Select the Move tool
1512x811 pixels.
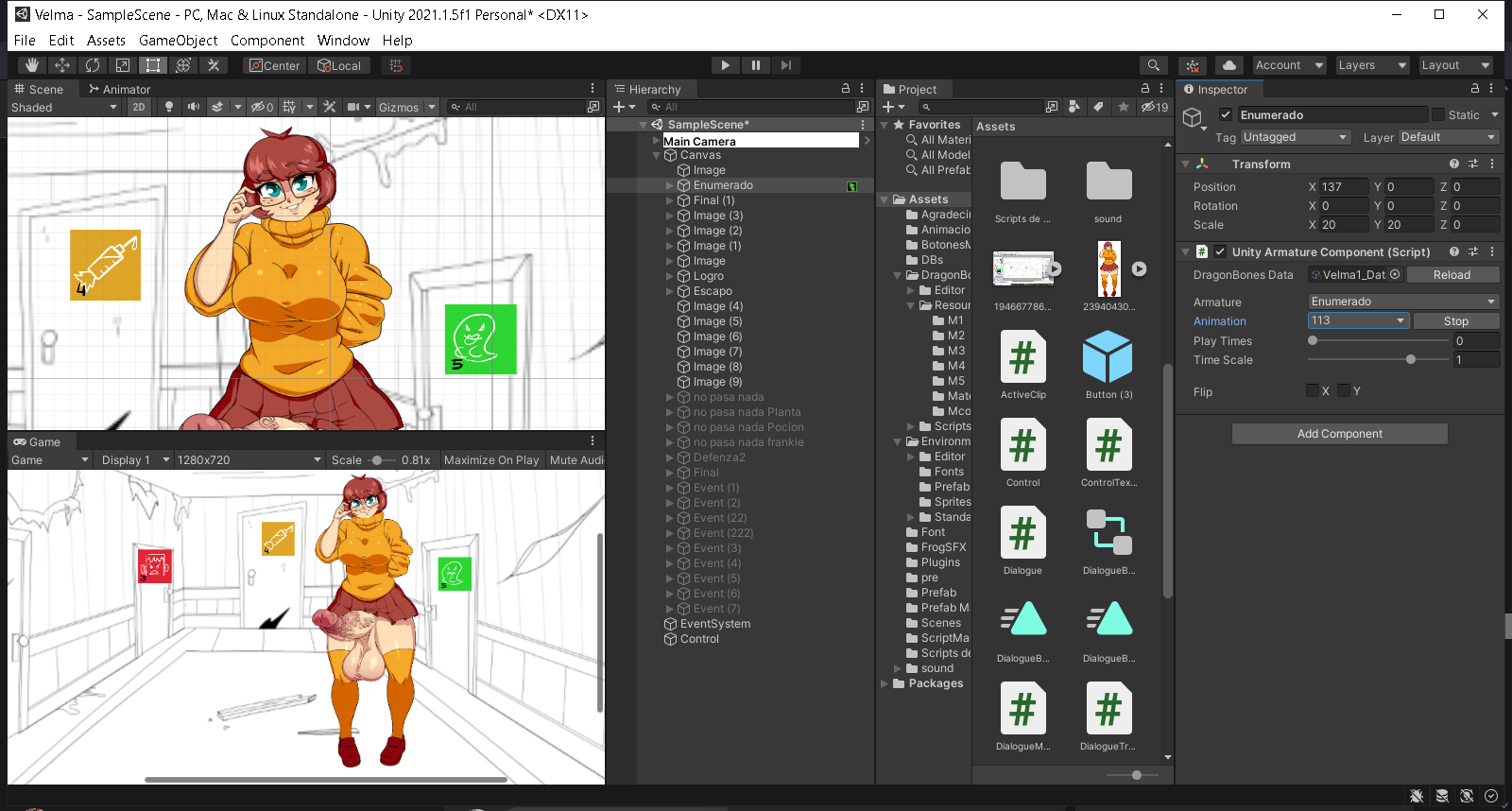(x=62, y=65)
